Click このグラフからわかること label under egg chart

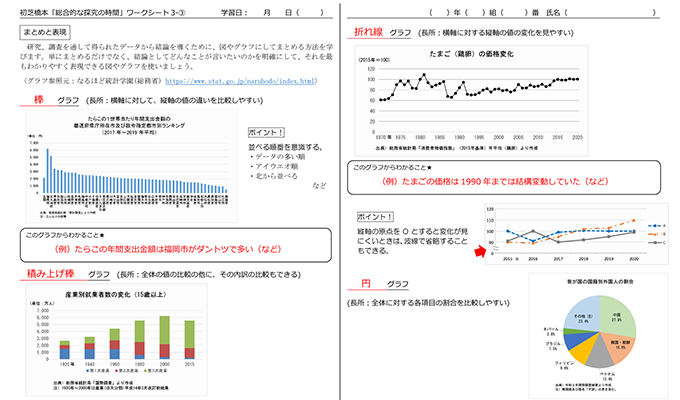point(392,167)
